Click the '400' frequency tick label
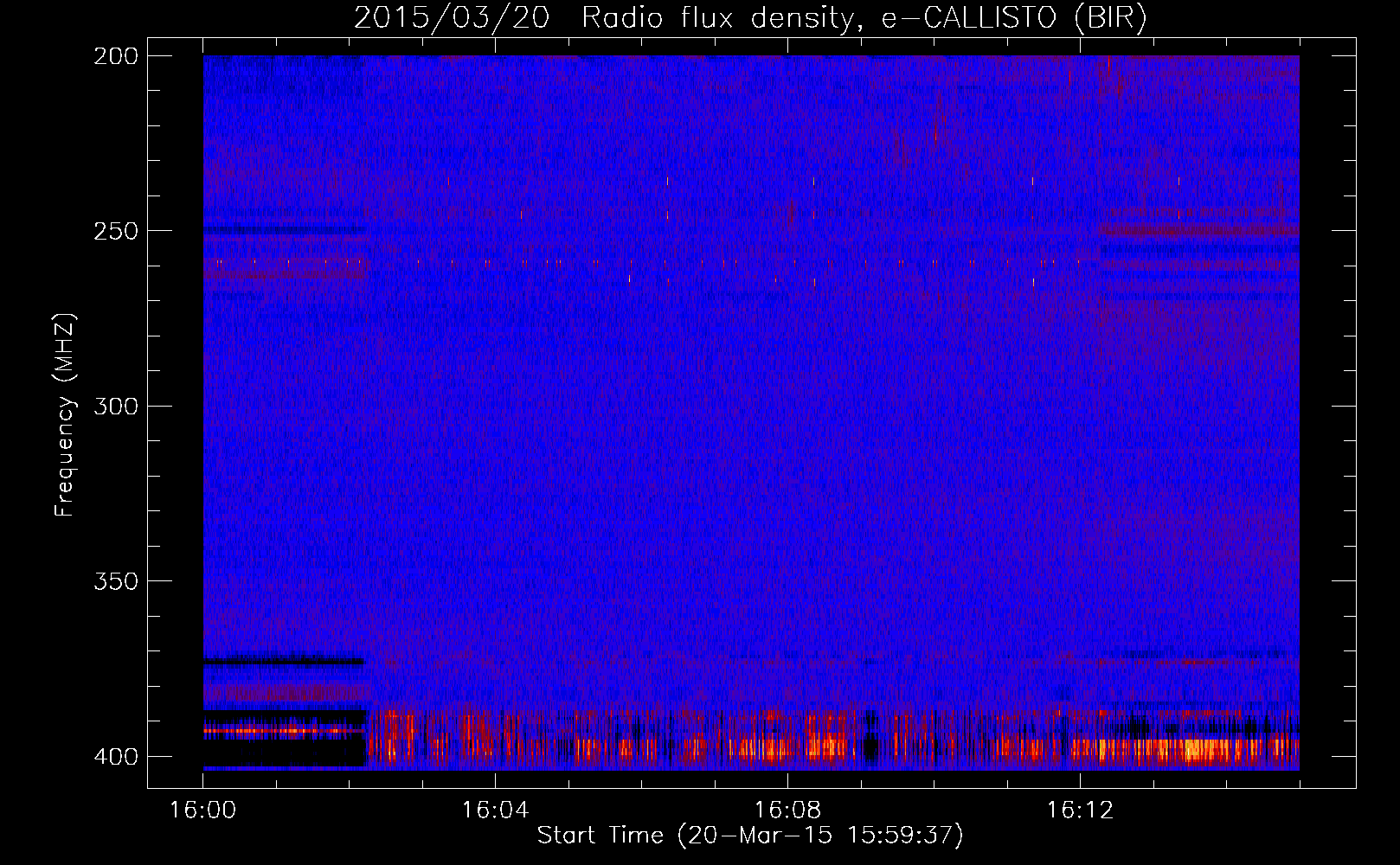Image resolution: width=1400 pixels, height=865 pixels. tap(116, 757)
